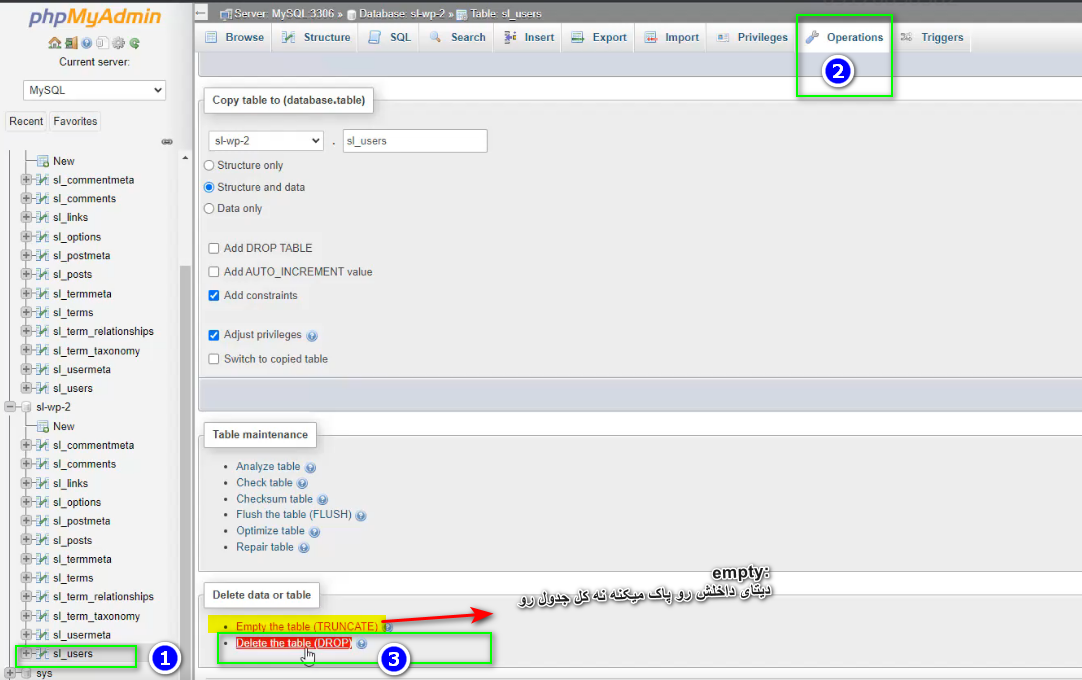Click the wrench icon on Operations tab
This screenshot has height=680, width=1082.
click(813, 37)
